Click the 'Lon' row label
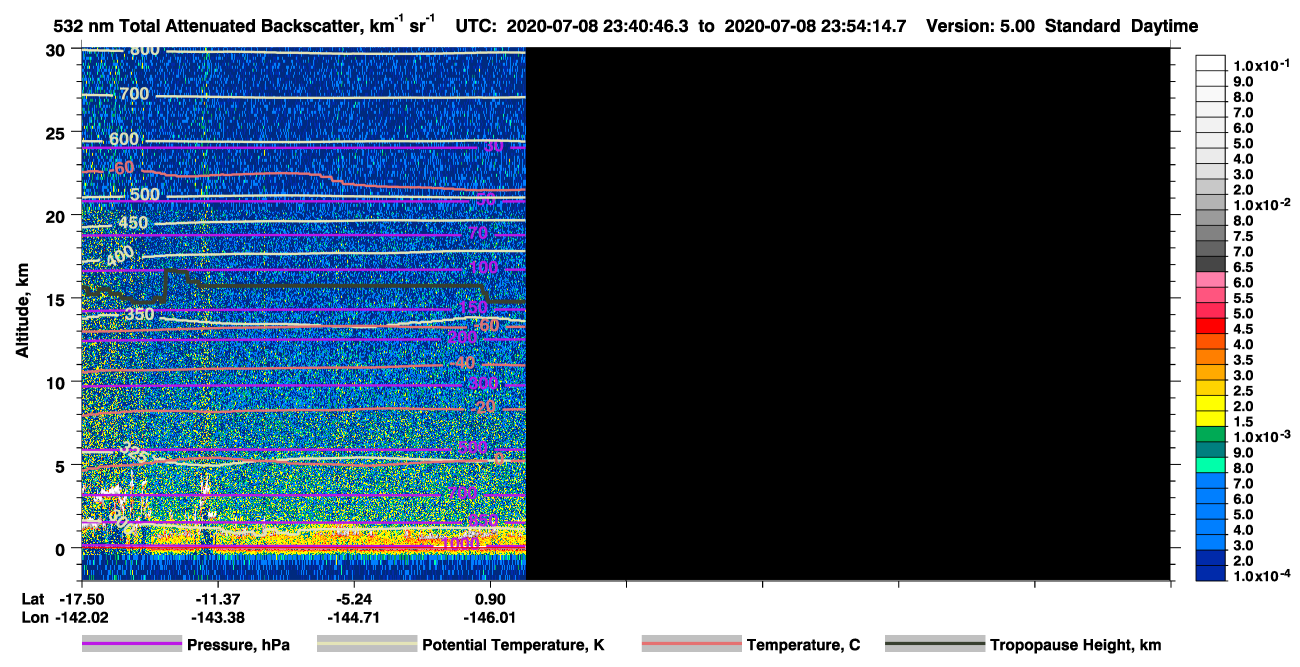This screenshot has width=1300, height=667. 33,617
